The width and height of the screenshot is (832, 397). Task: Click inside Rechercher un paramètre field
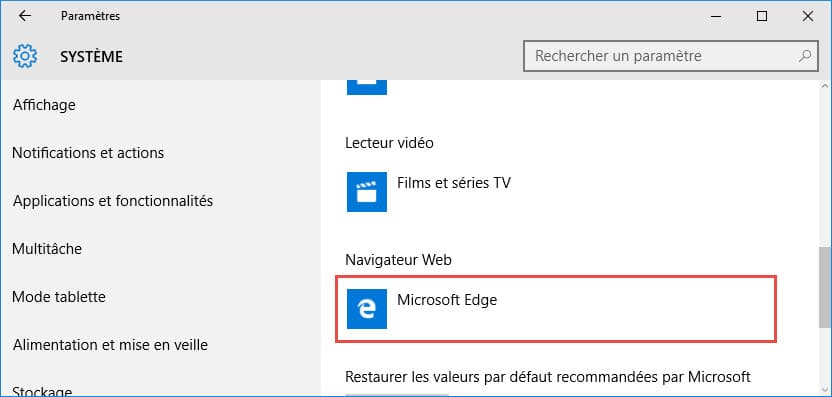670,56
